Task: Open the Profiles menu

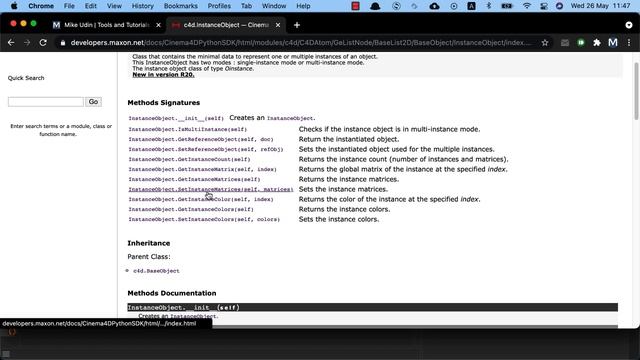Action: click(x=219, y=6)
